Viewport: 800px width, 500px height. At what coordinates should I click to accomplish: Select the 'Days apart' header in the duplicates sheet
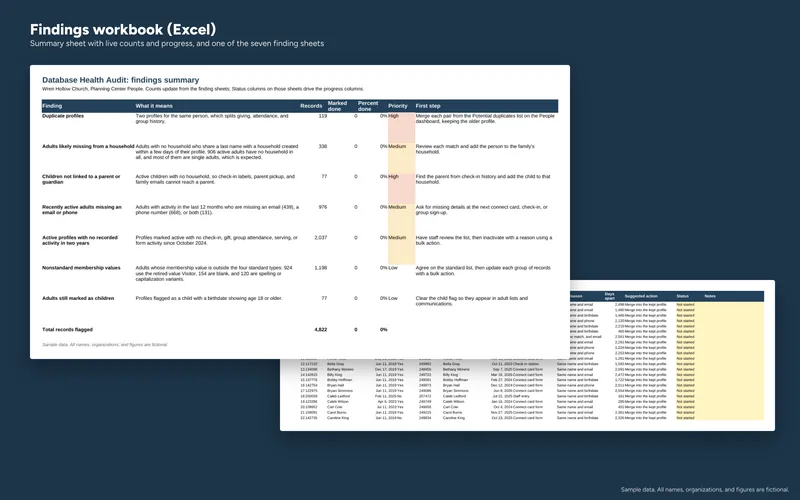[610, 296]
